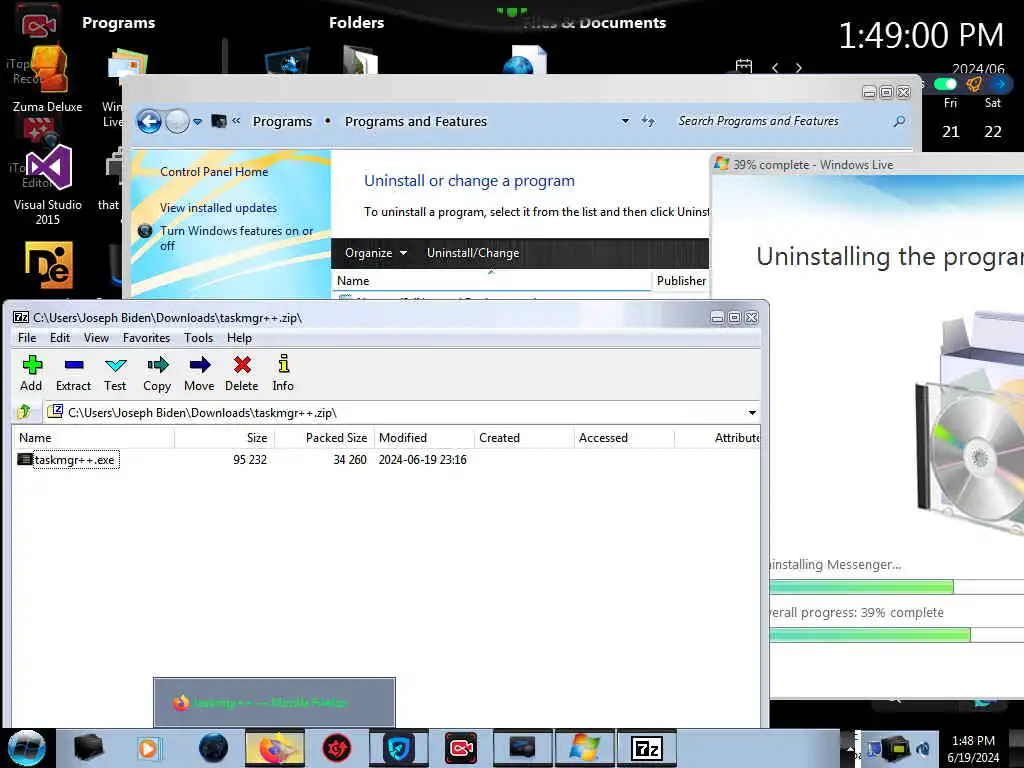Click the blue shield taskbar icon
Viewport: 1024px width, 768px height.
click(398, 748)
